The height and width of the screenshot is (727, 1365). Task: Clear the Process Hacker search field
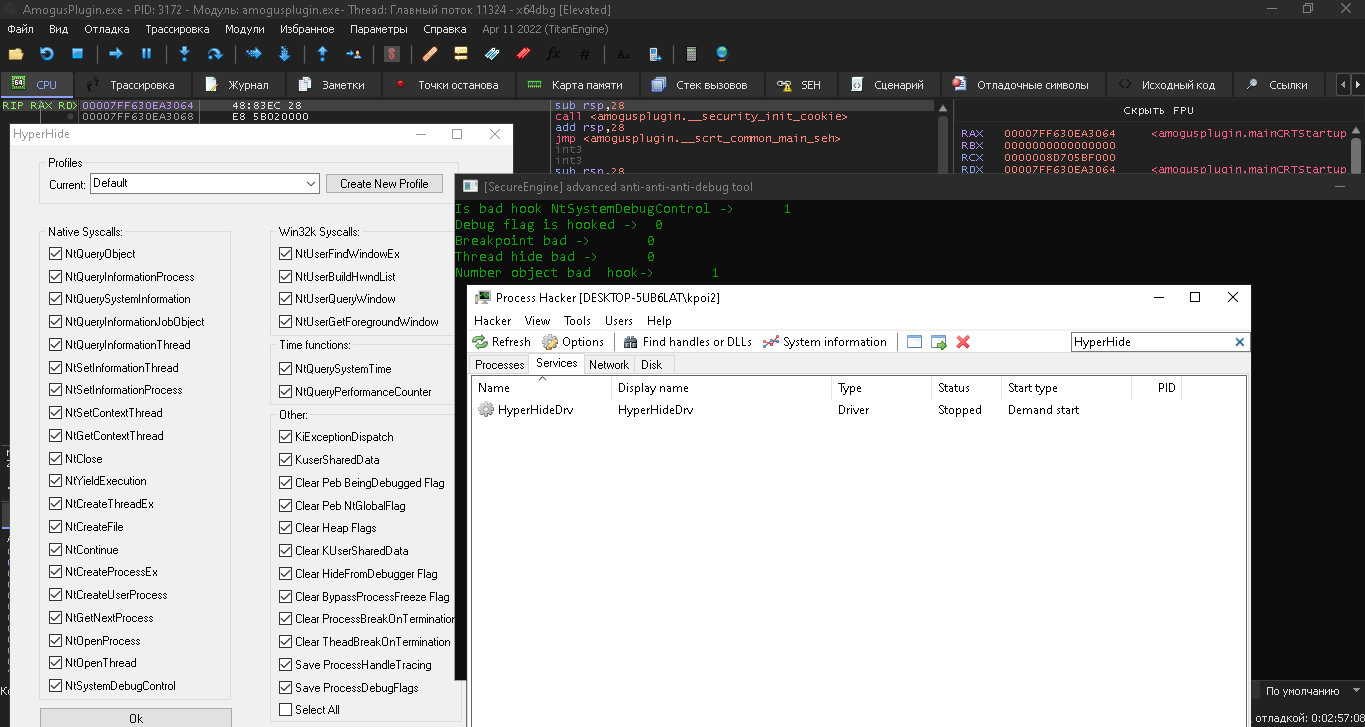(1240, 342)
